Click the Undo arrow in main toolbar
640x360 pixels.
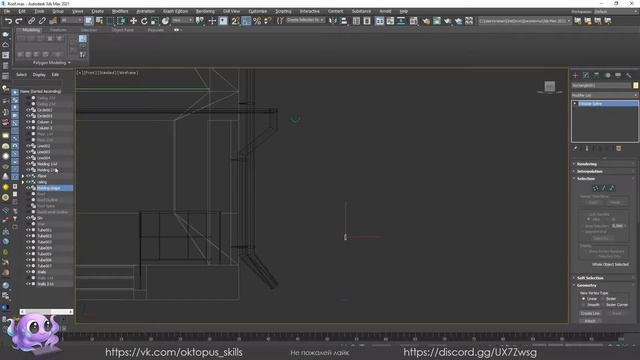tap(8, 21)
